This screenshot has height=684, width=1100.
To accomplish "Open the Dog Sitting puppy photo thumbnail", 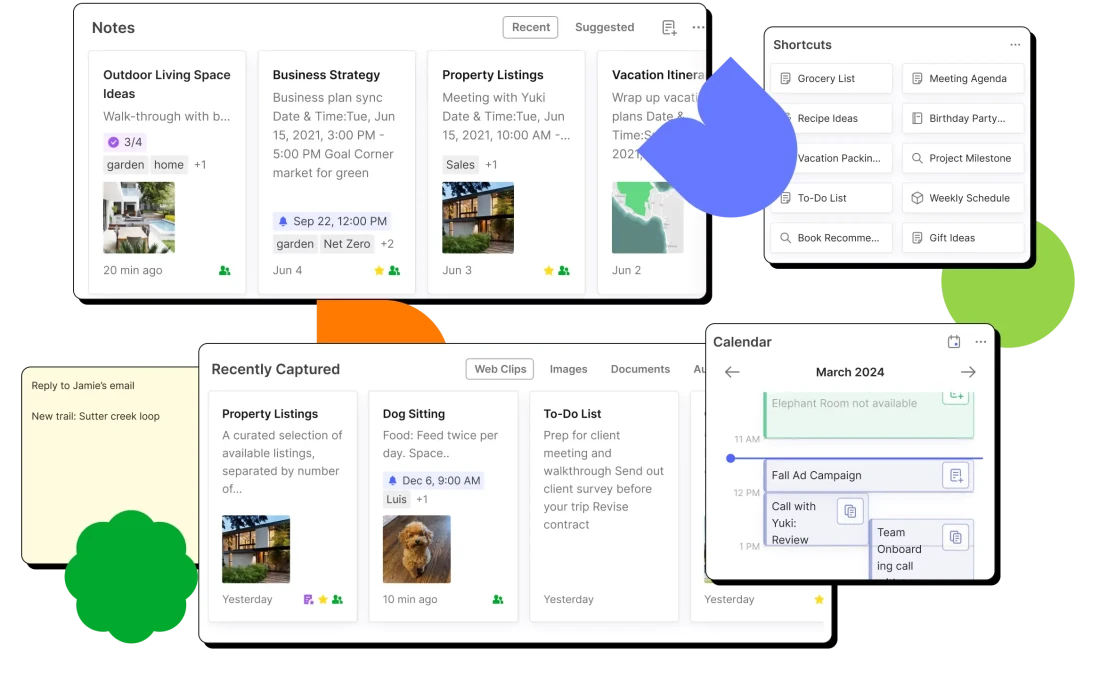I will pos(416,549).
